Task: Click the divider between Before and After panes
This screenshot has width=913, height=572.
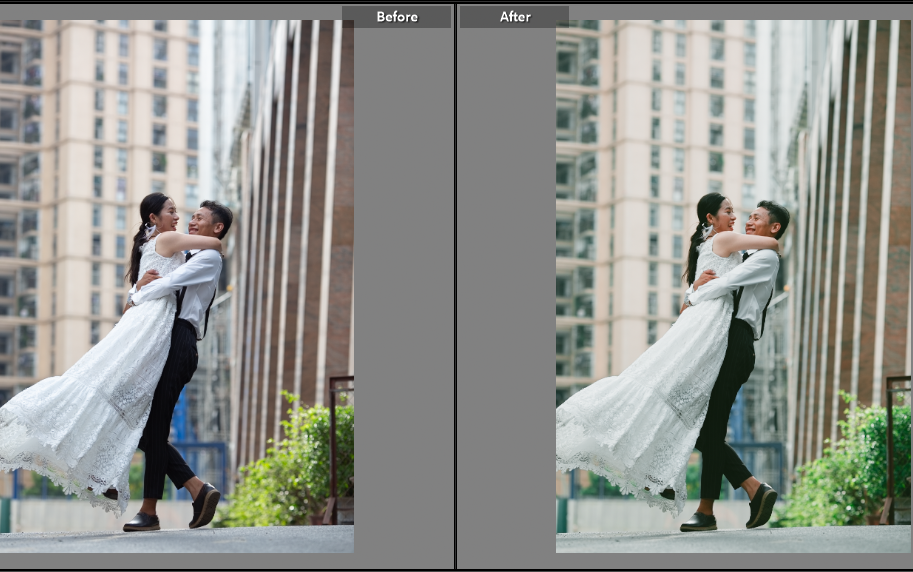Action: click(x=456, y=290)
